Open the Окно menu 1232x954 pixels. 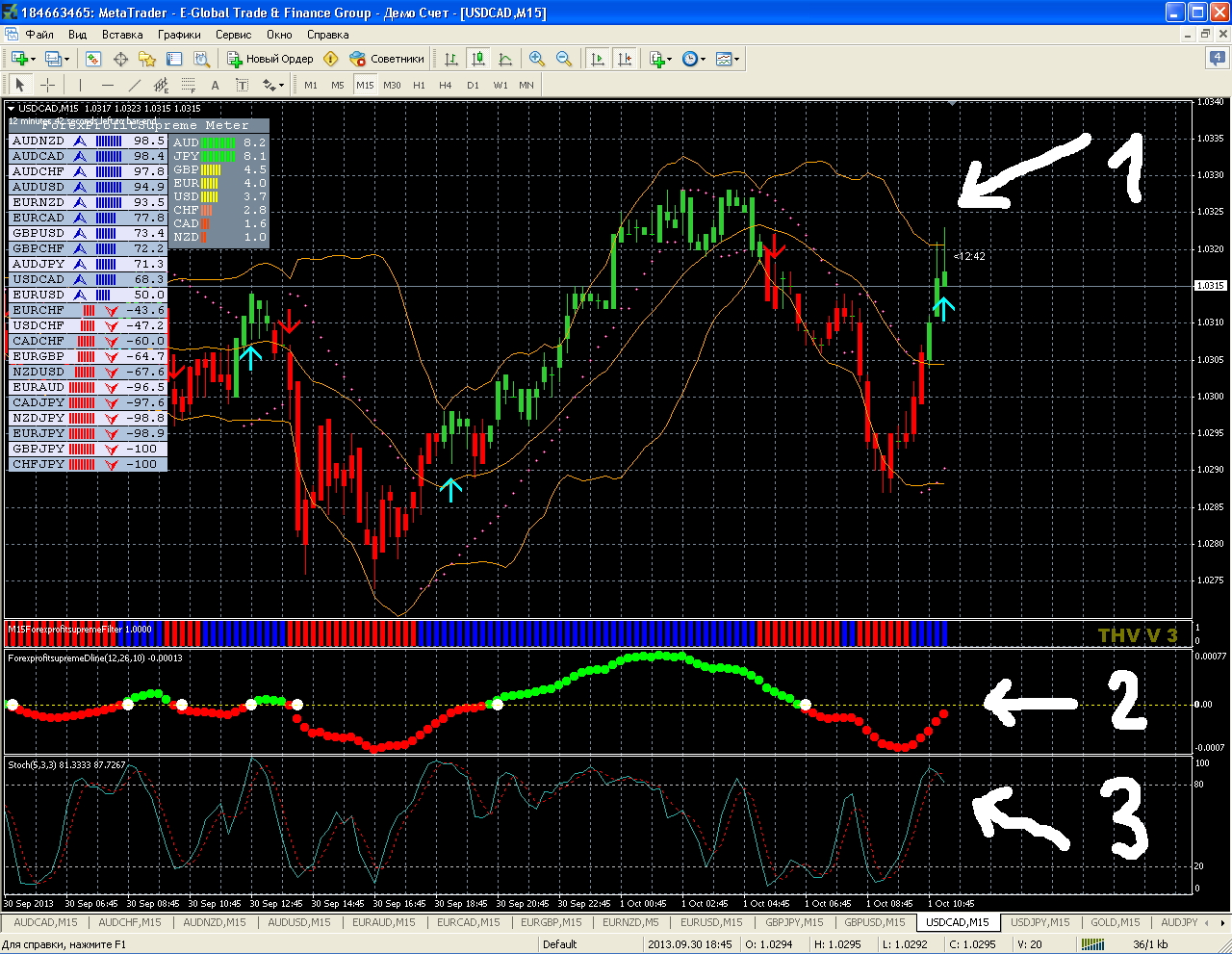pyautogui.click(x=279, y=35)
